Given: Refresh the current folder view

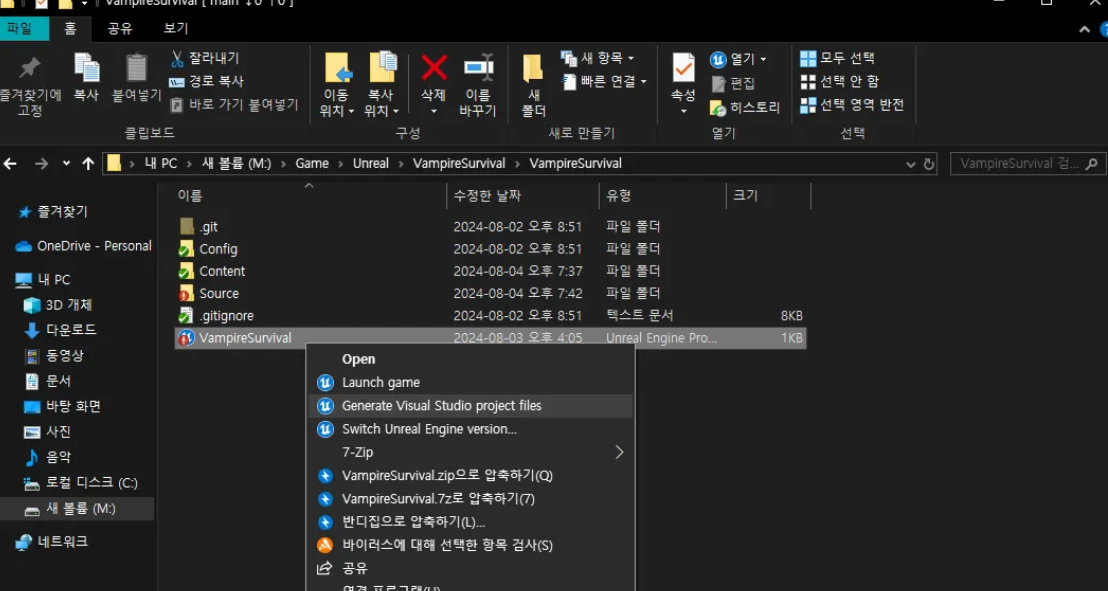Looking at the screenshot, I should (929, 164).
